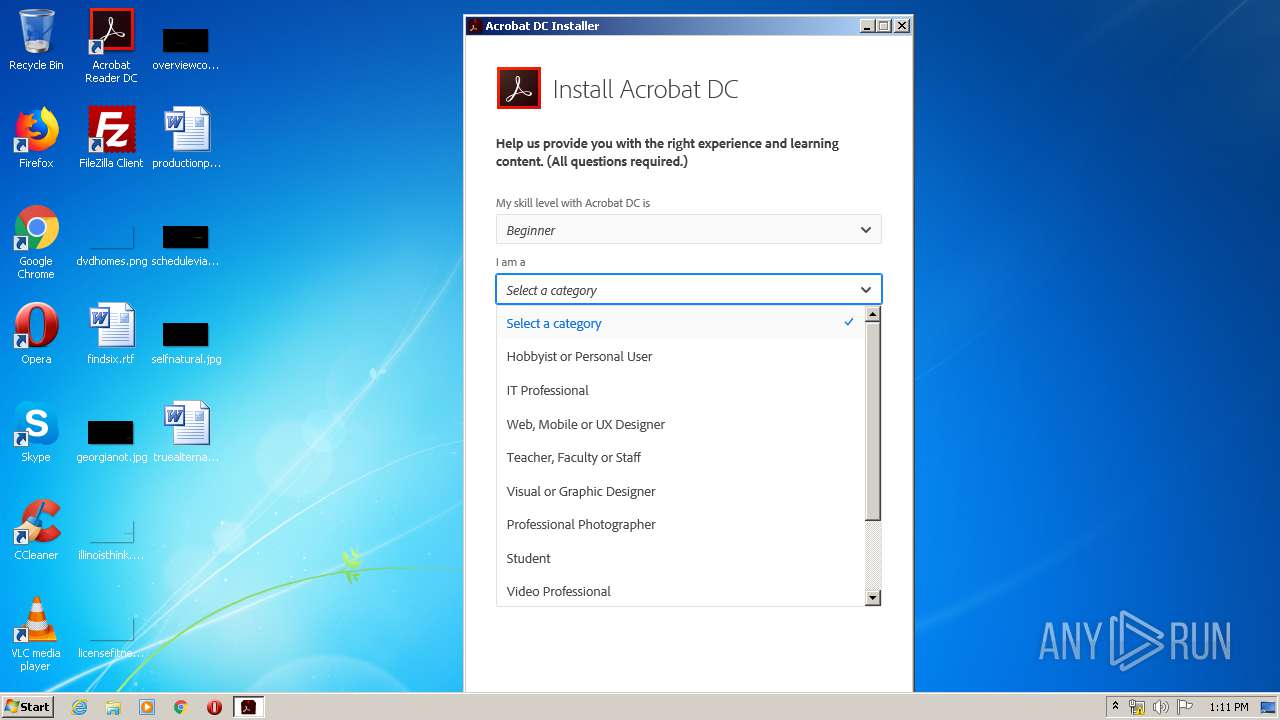Select the truealterna Word document icon
The image size is (1280, 720).
[x=186, y=432]
